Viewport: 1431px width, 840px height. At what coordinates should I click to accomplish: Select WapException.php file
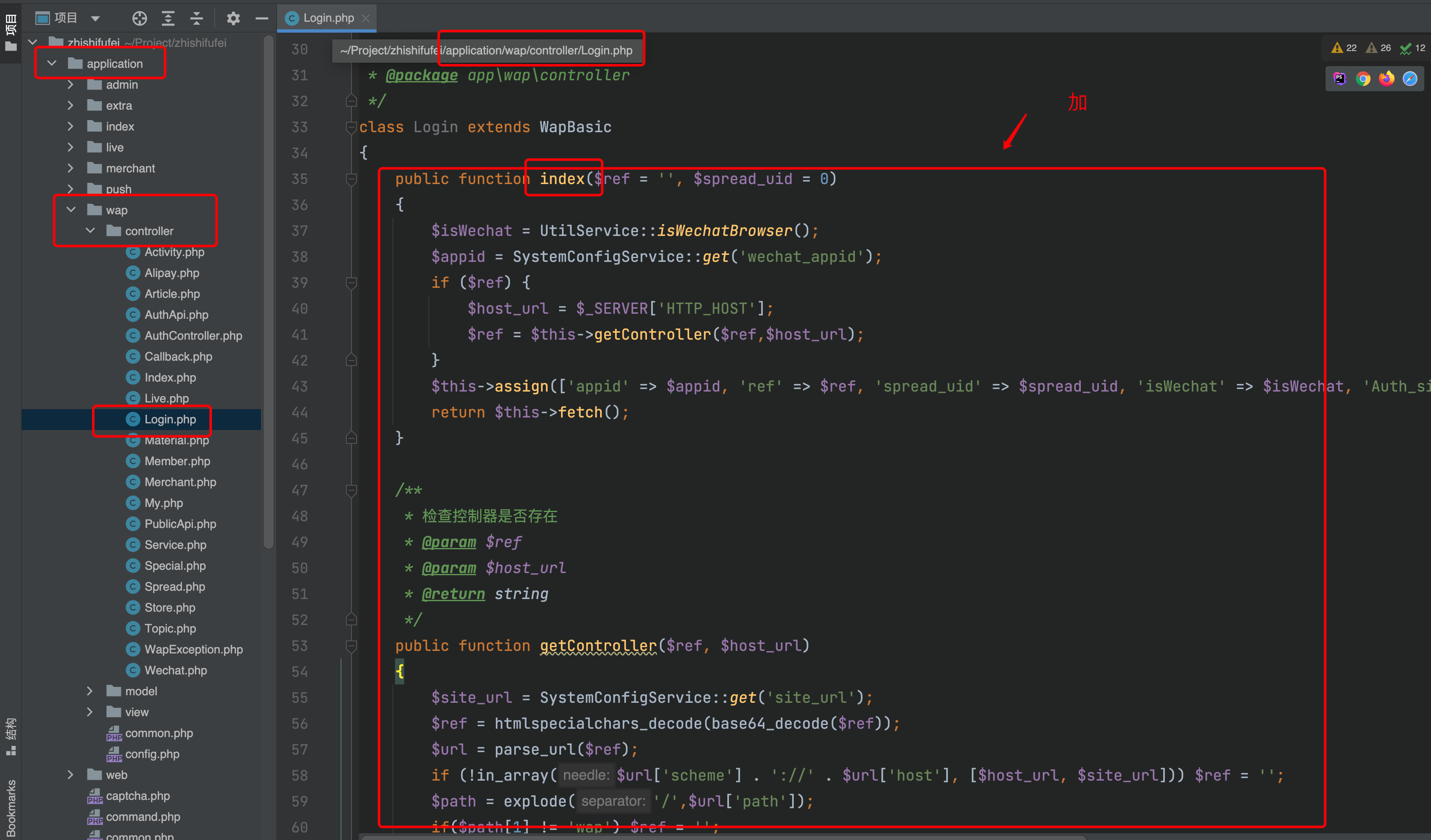184,650
